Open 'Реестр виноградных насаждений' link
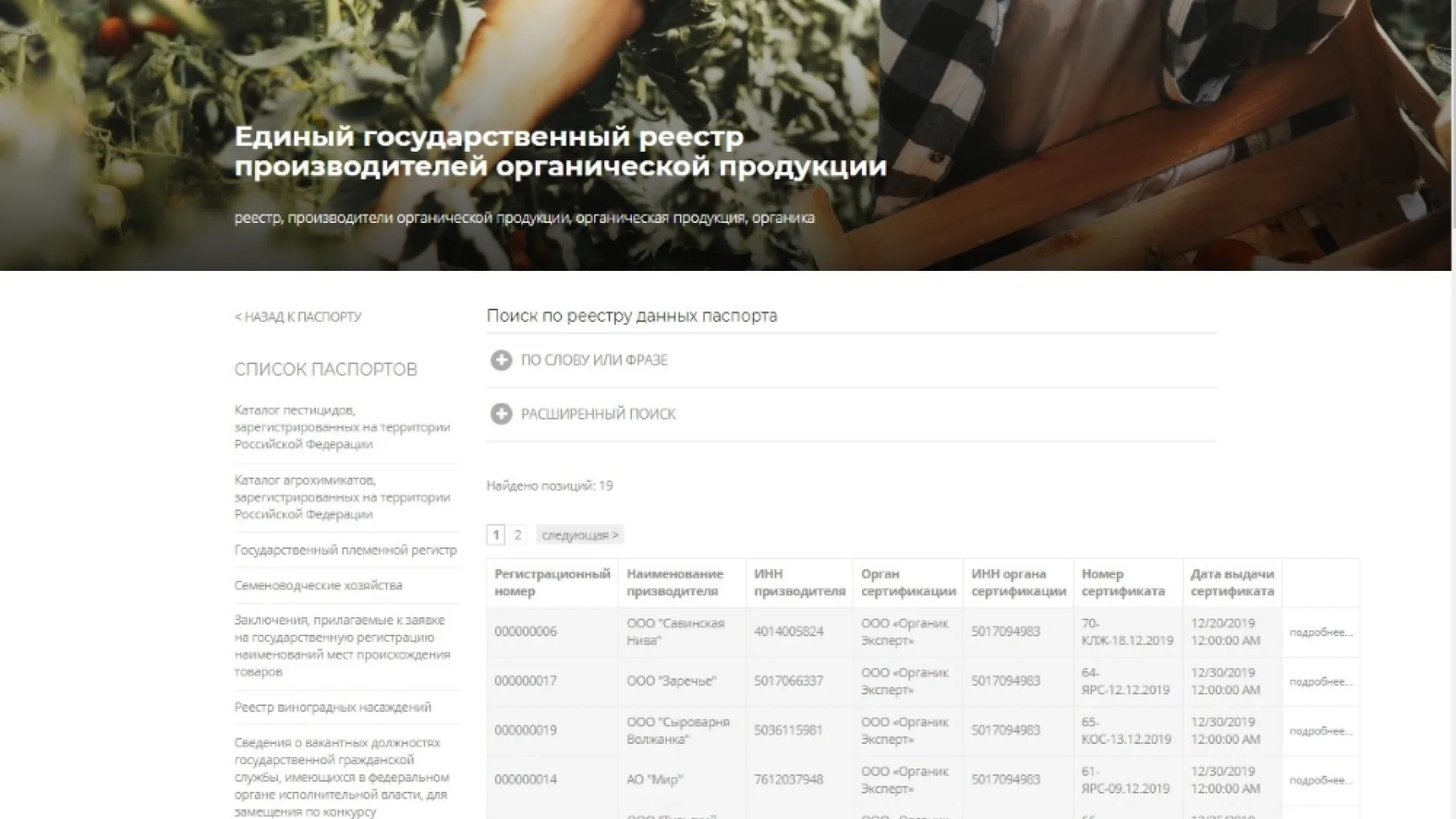Screen dimensions: 1456x819 333,708
